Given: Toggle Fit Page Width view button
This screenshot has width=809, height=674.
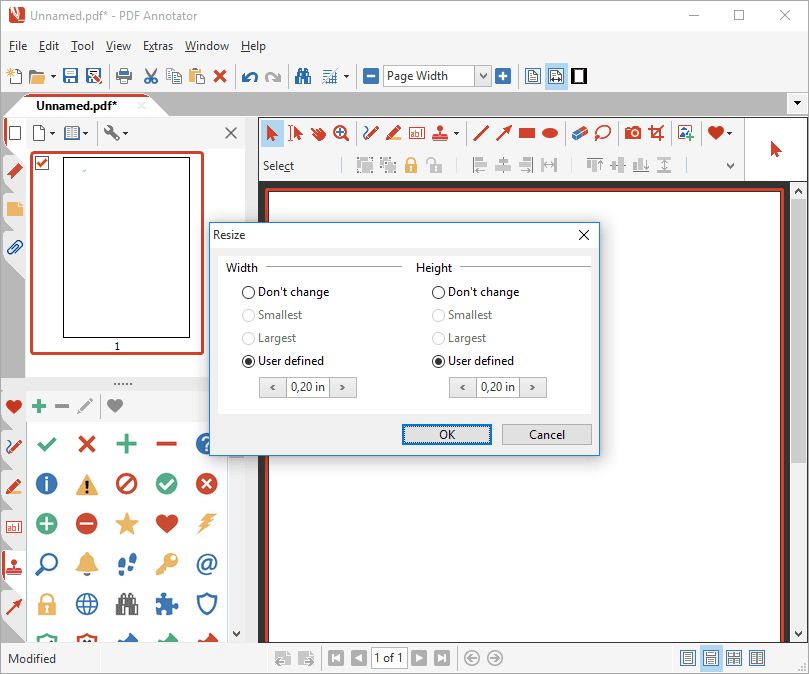Looking at the screenshot, I should [x=556, y=76].
